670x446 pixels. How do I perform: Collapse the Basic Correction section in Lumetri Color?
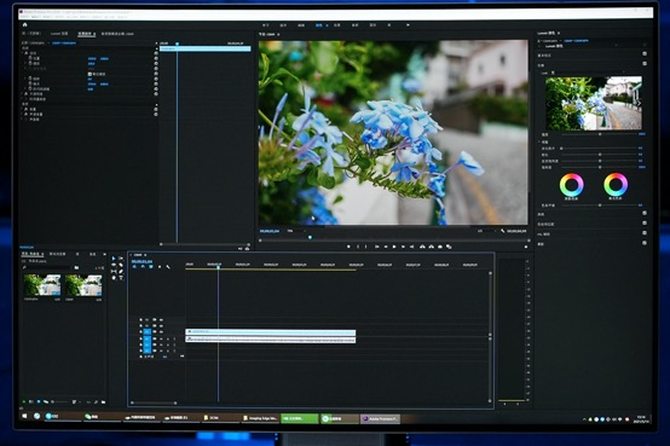[x=547, y=56]
